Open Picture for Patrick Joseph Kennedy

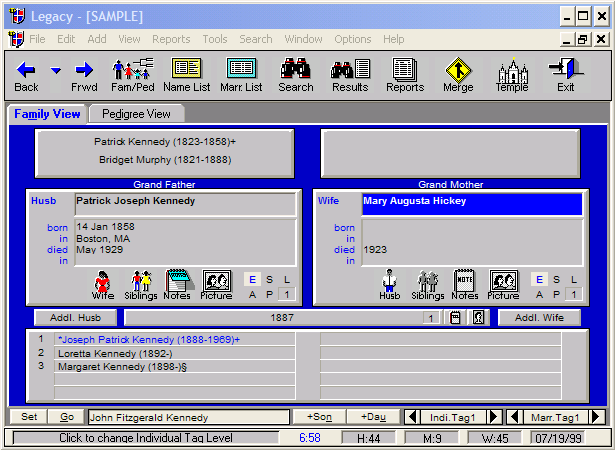tap(217, 285)
